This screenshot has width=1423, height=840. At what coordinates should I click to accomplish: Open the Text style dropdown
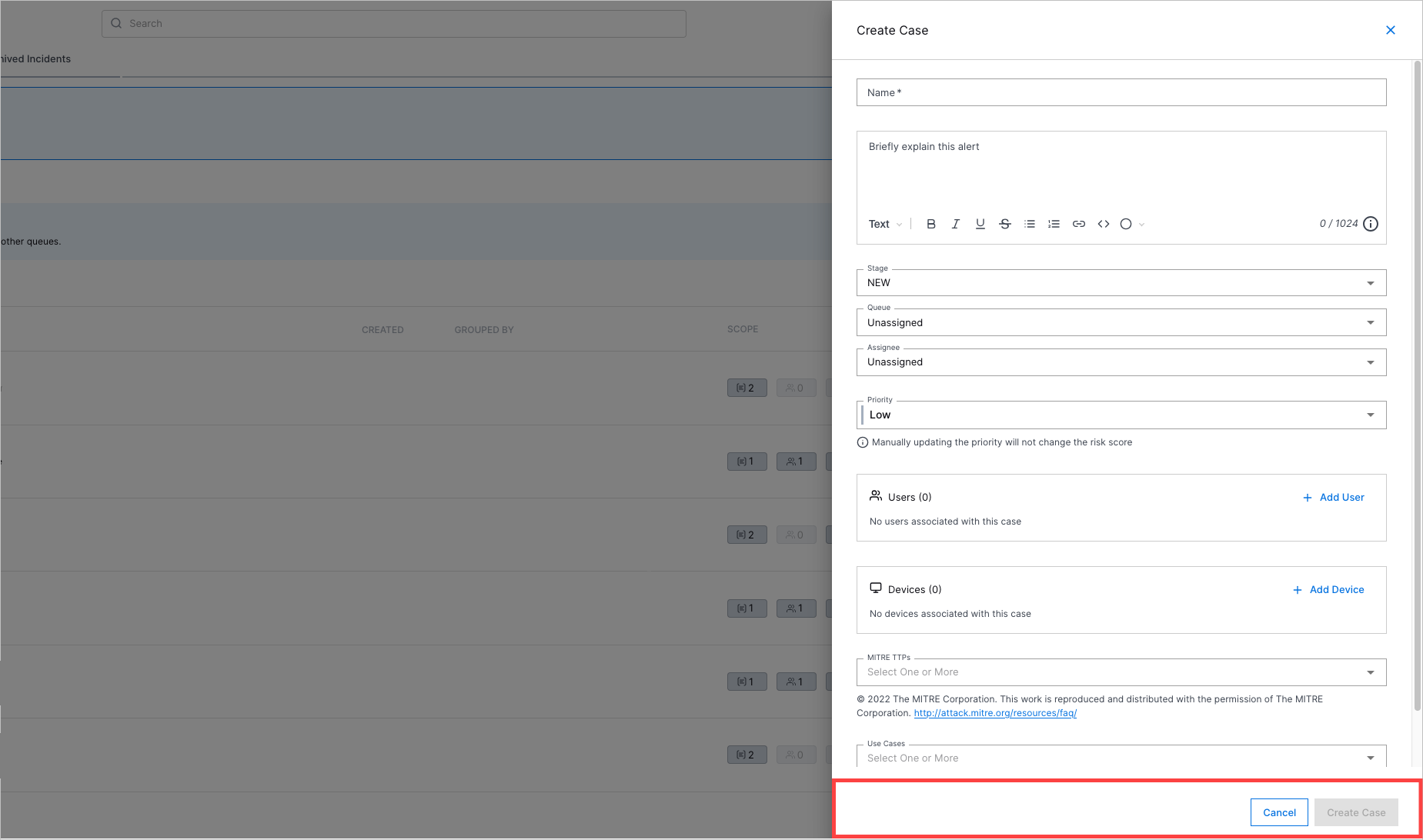click(x=885, y=224)
